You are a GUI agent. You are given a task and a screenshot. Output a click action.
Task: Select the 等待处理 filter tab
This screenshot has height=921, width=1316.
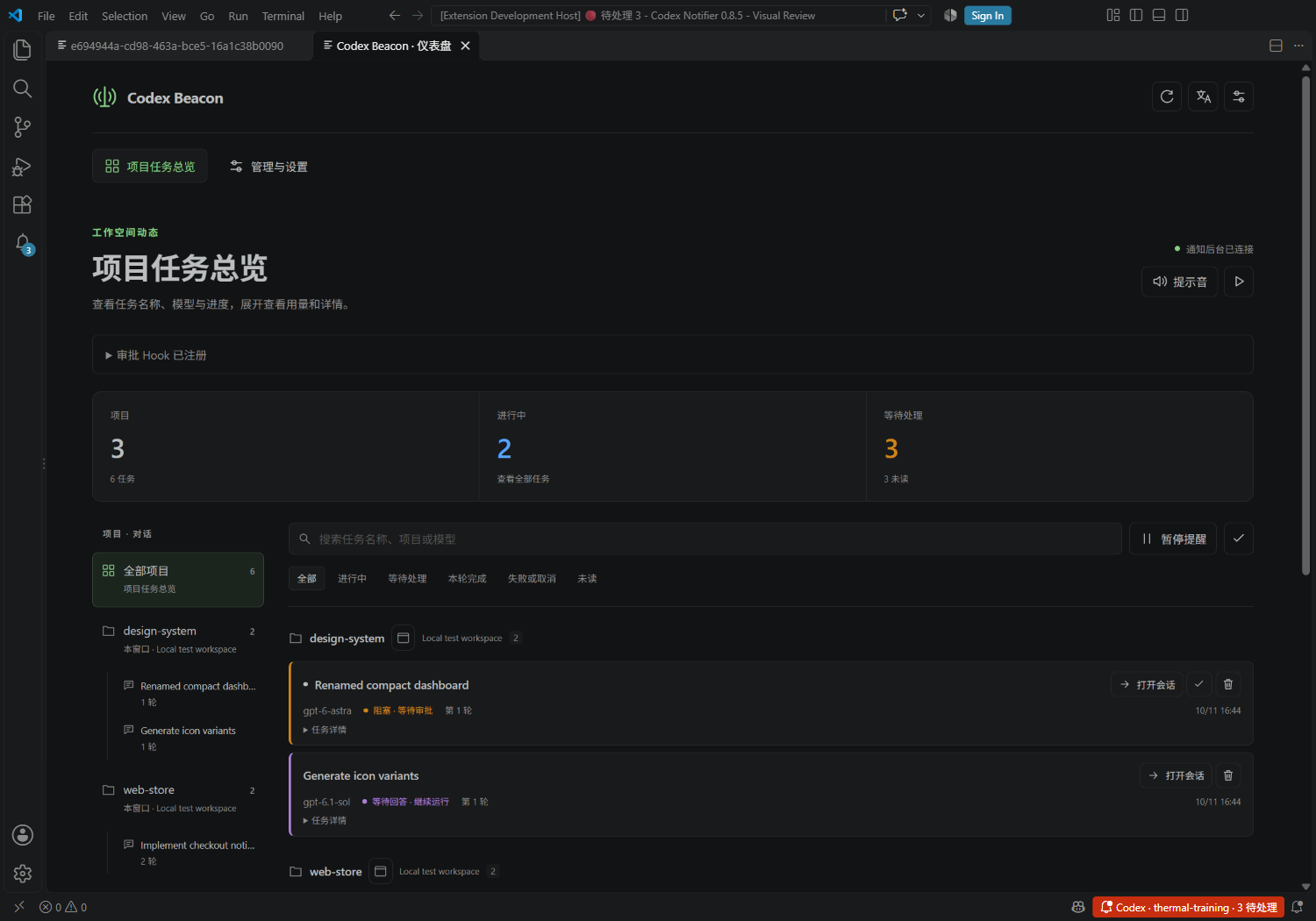pos(407,579)
